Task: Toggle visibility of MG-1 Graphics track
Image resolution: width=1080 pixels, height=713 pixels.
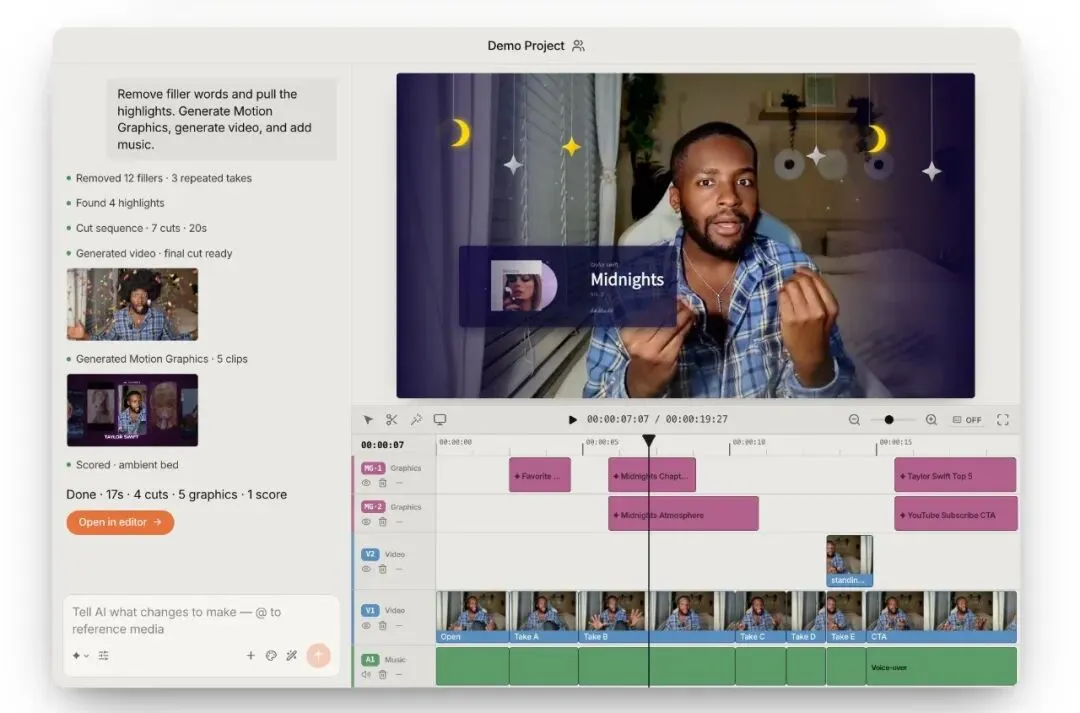Action: pyautogui.click(x=366, y=483)
